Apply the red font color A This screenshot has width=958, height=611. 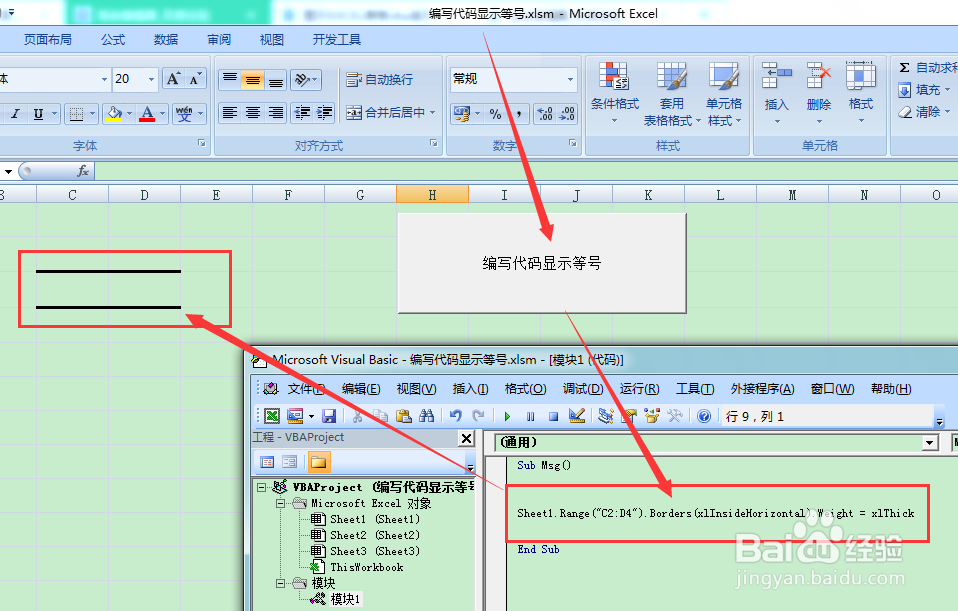[x=147, y=114]
